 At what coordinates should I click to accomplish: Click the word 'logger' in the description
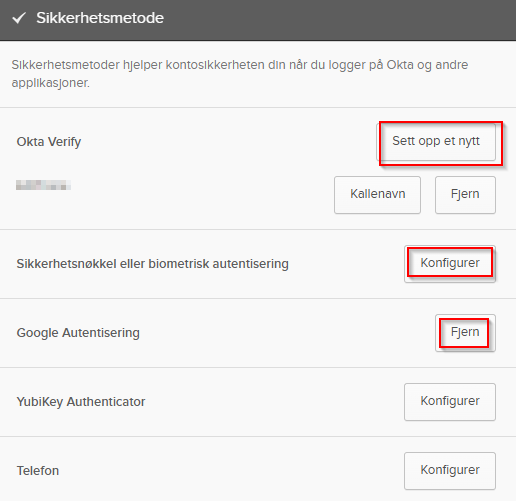coord(347,66)
